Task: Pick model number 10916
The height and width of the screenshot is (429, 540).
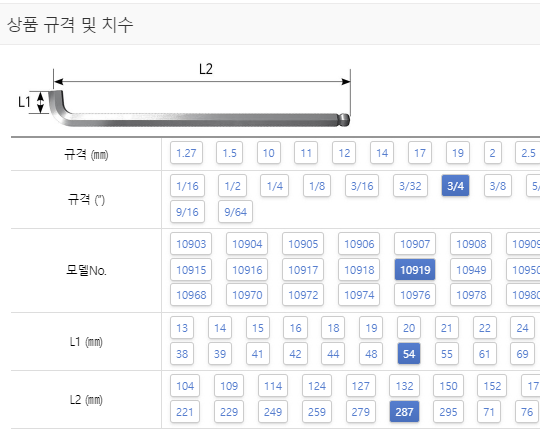Action: 247,270
